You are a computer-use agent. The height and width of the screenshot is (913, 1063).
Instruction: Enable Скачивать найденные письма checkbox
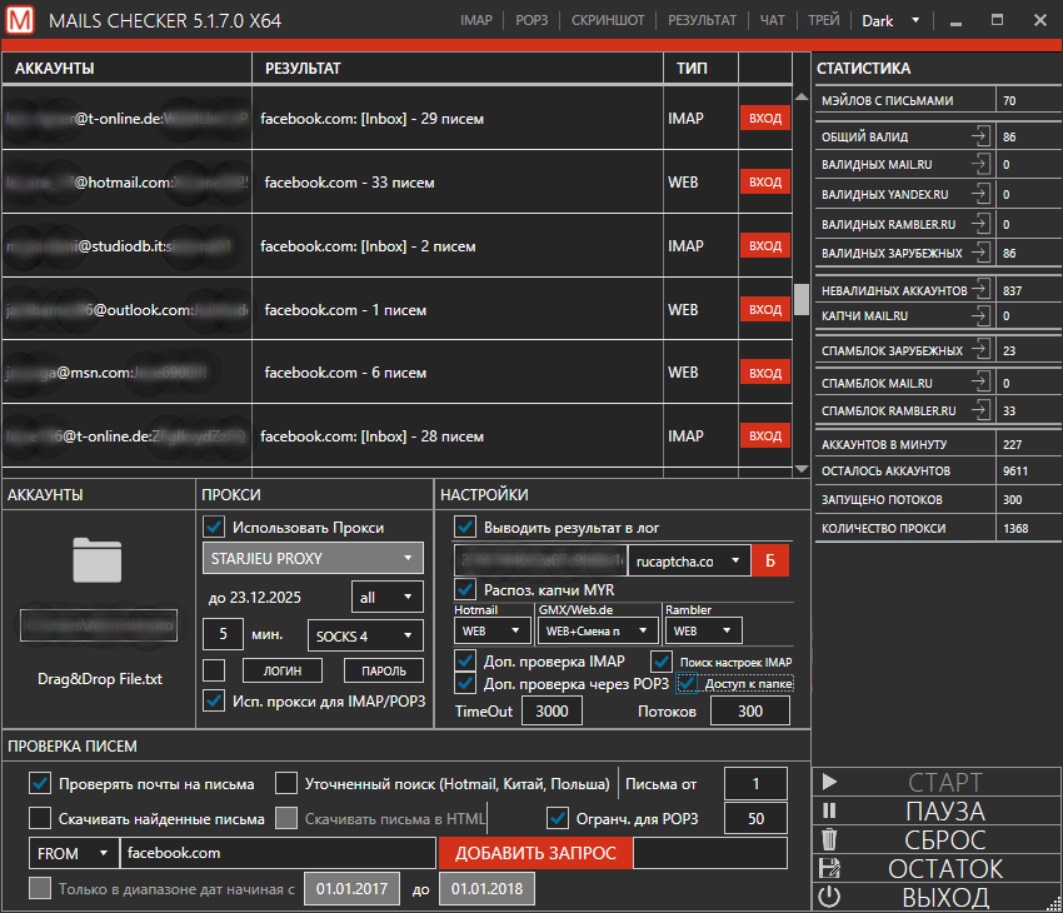[x=40, y=819]
